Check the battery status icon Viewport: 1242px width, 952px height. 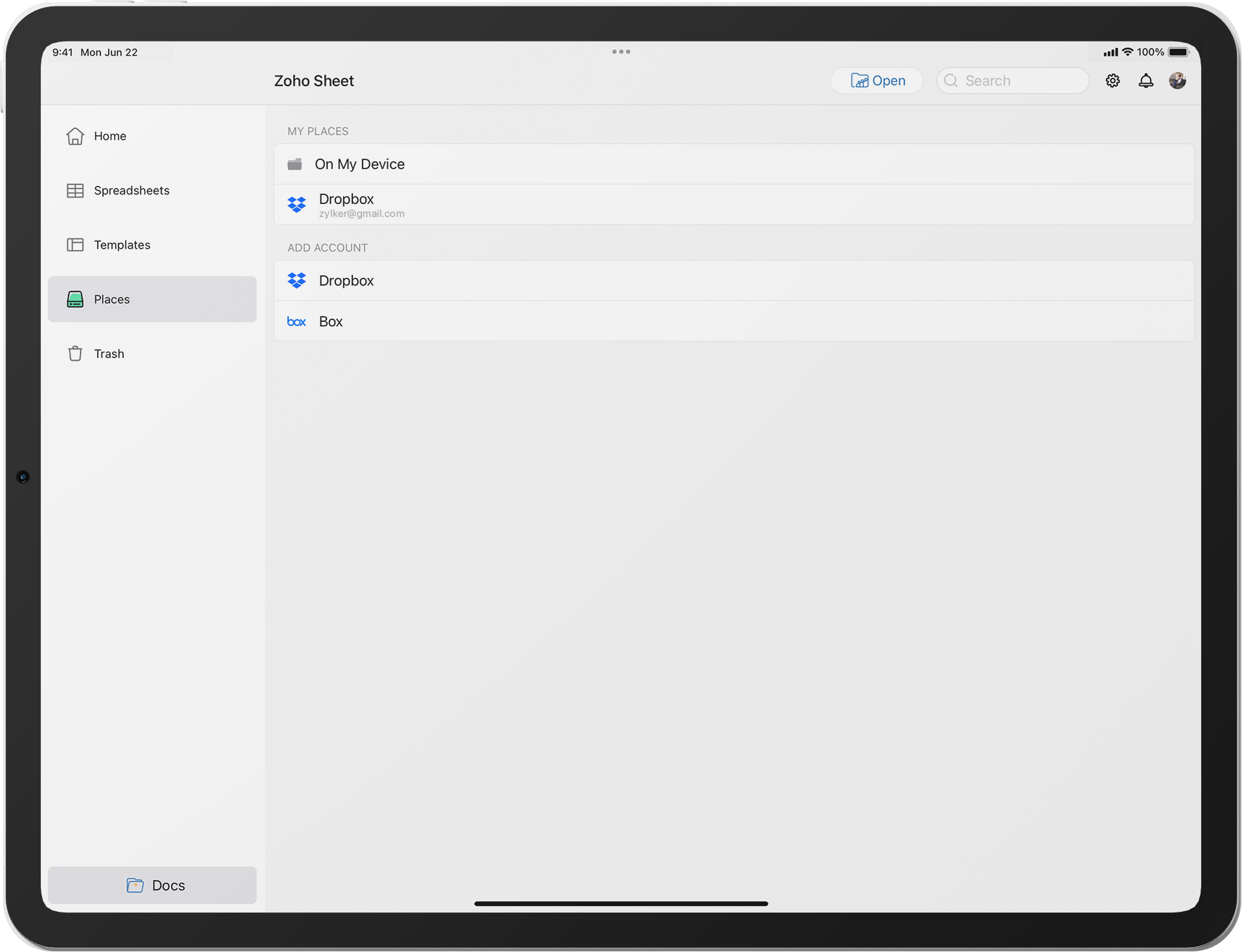1179,52
